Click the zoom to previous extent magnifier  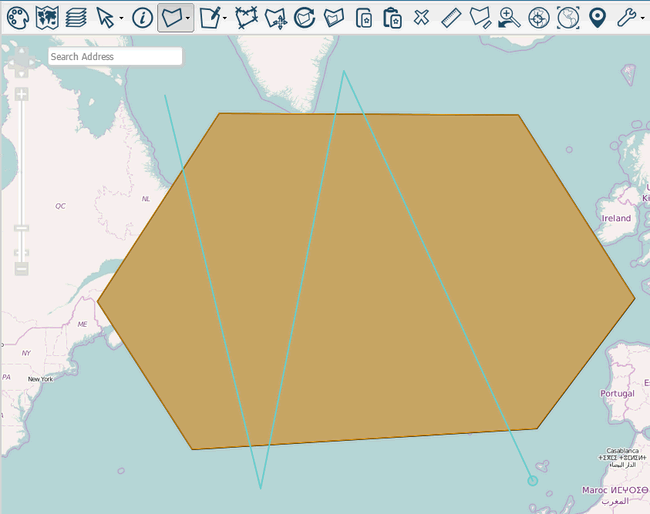coord(509,17)
